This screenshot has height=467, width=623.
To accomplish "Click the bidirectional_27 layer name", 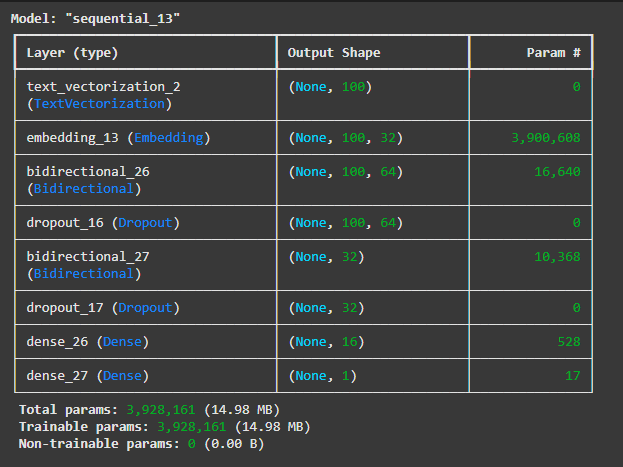I will 88,256.
